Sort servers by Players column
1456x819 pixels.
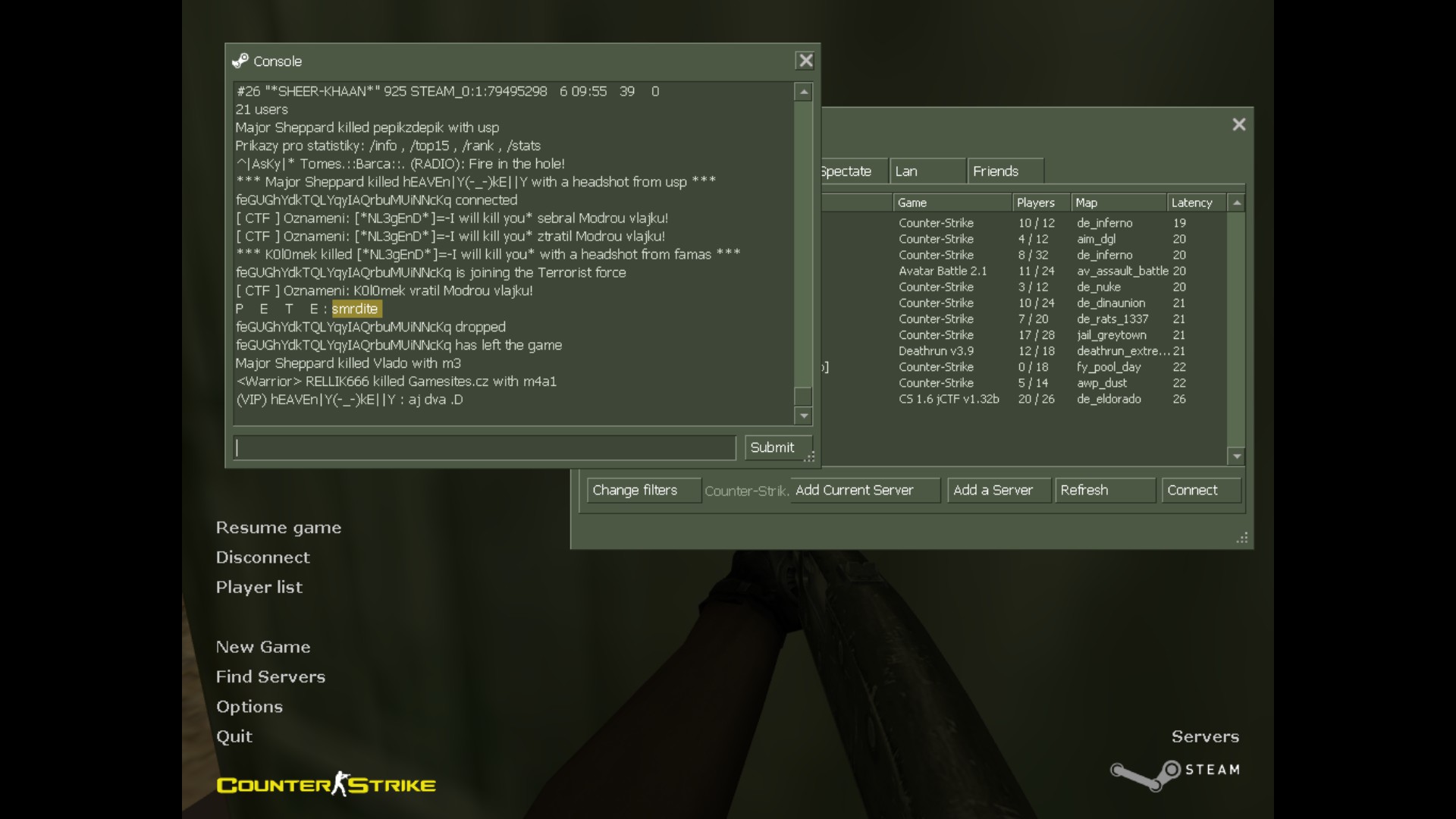[x=1041, y=202]
